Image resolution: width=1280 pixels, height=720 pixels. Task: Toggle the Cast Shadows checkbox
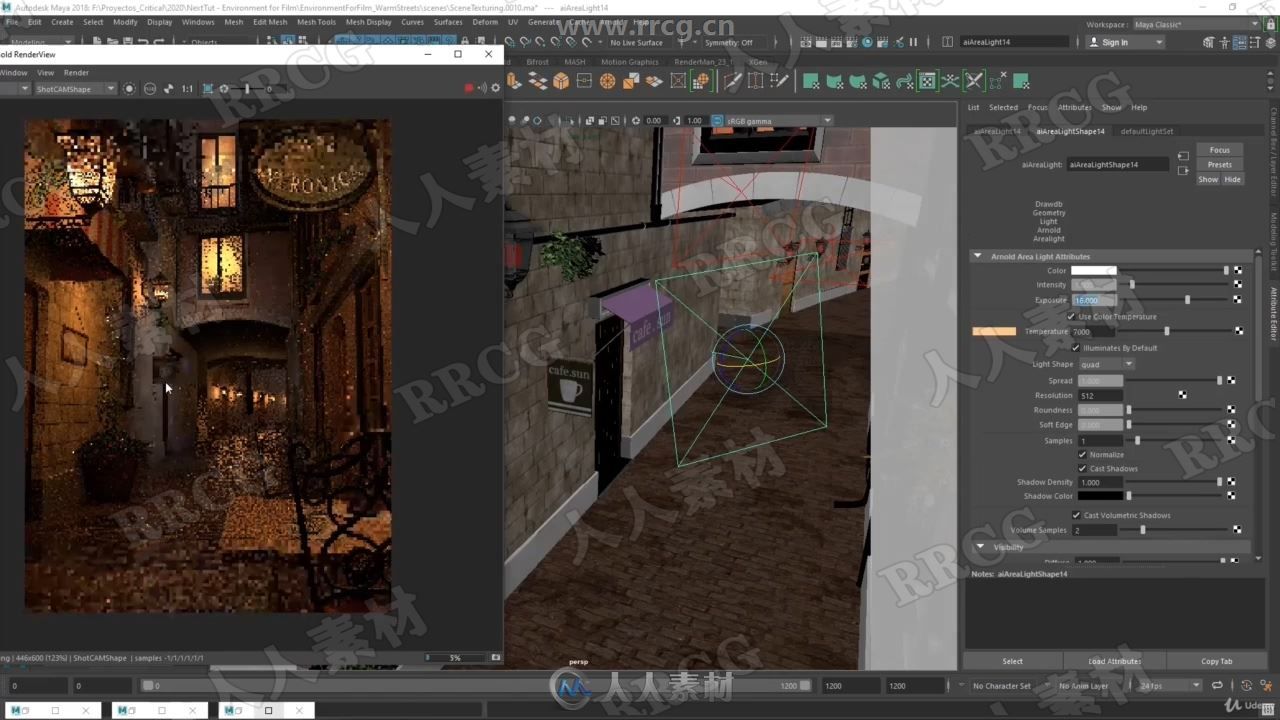point(1082,469)
